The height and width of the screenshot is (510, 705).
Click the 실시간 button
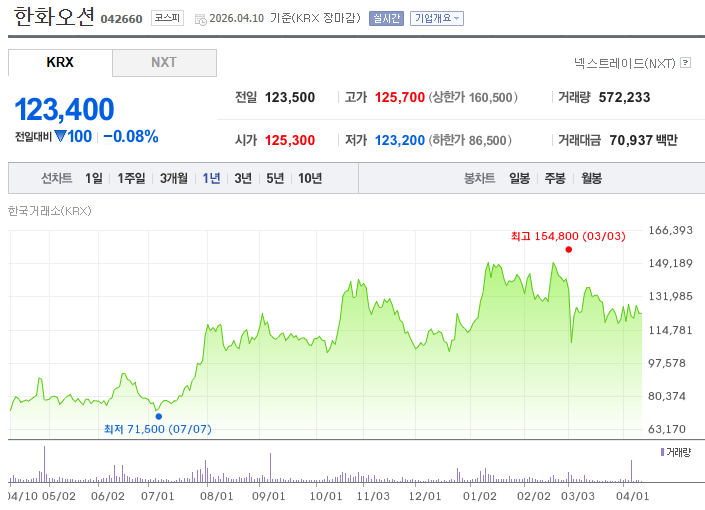[386, 18]
